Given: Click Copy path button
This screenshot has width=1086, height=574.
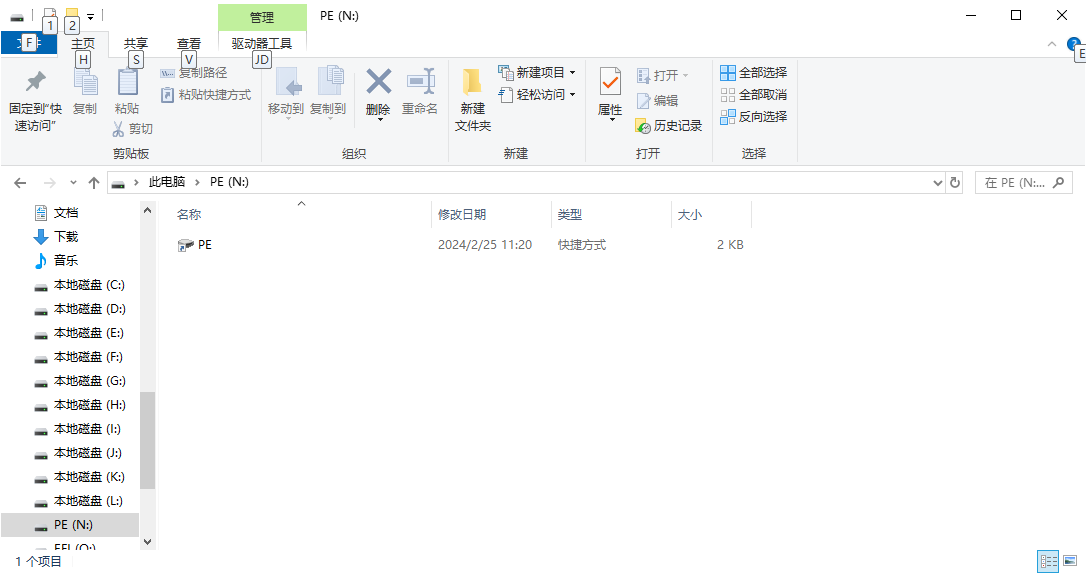Looking at the screenshot, I should [x=194, y=73].
